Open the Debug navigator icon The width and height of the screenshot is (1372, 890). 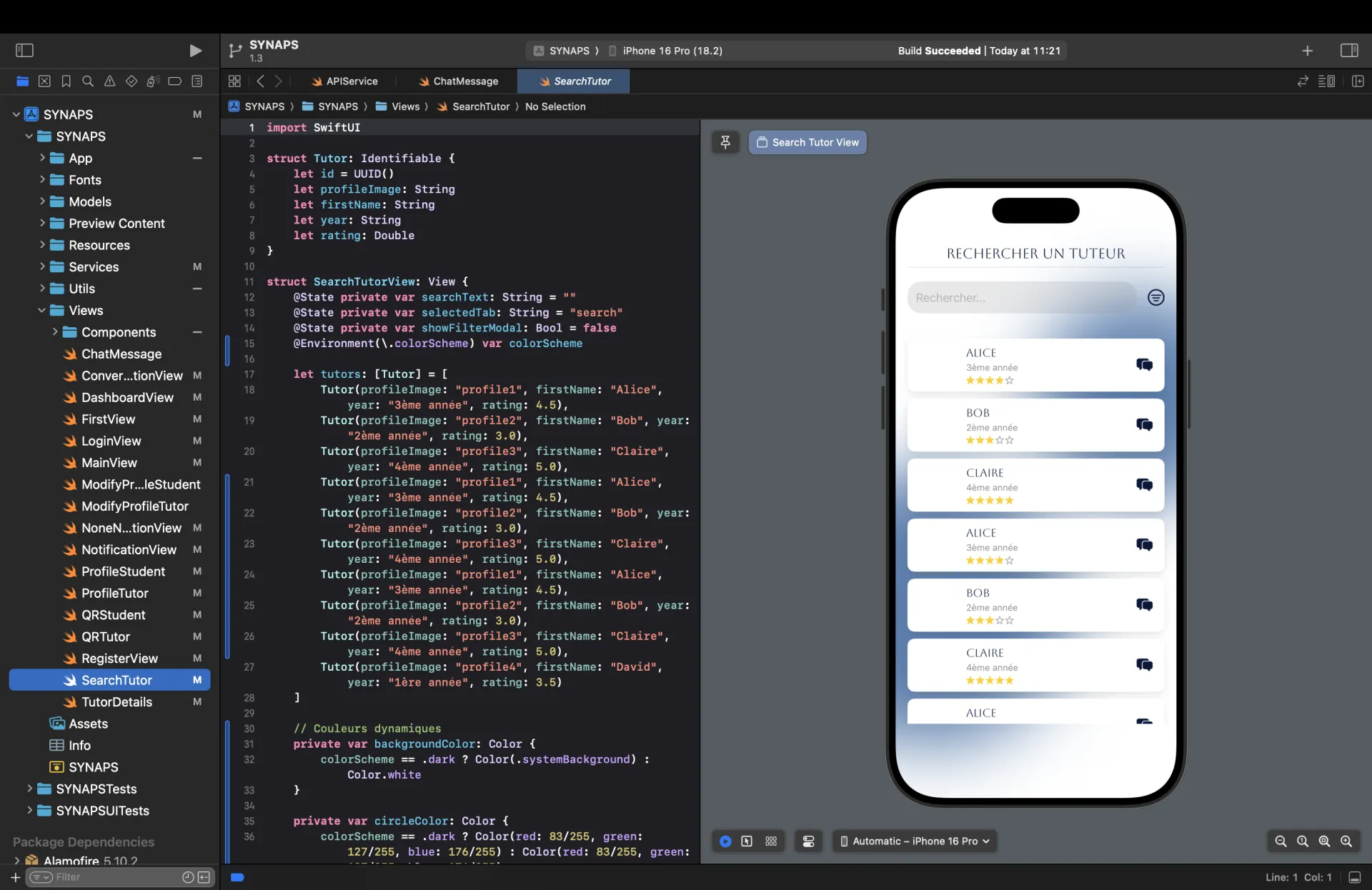153,81
